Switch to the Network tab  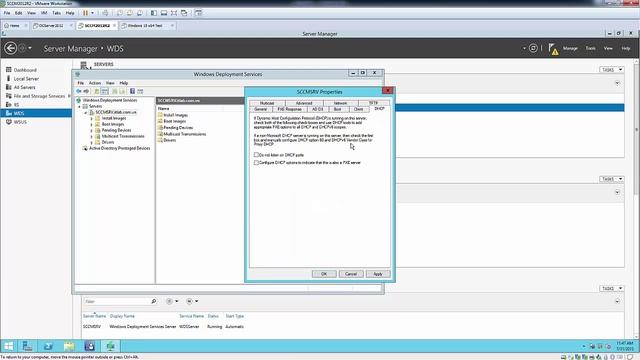340,103
